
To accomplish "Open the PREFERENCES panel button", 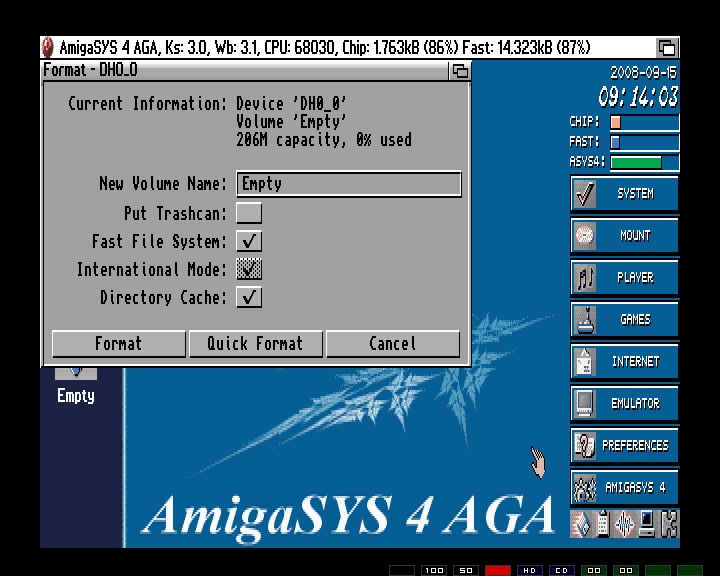I will click(x=624, y=446).
